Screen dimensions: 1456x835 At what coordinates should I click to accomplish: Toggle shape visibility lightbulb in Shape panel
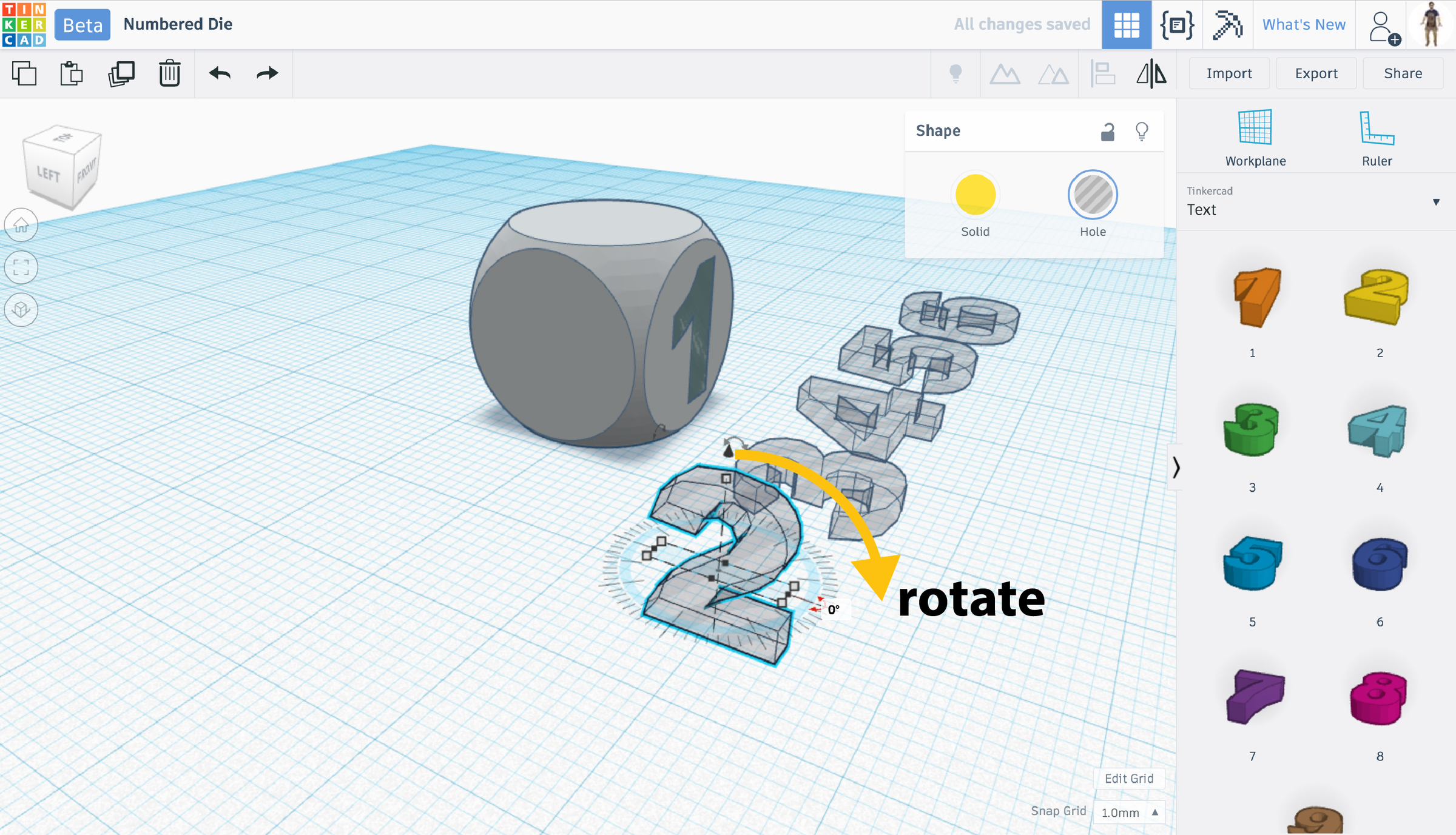1142,131
